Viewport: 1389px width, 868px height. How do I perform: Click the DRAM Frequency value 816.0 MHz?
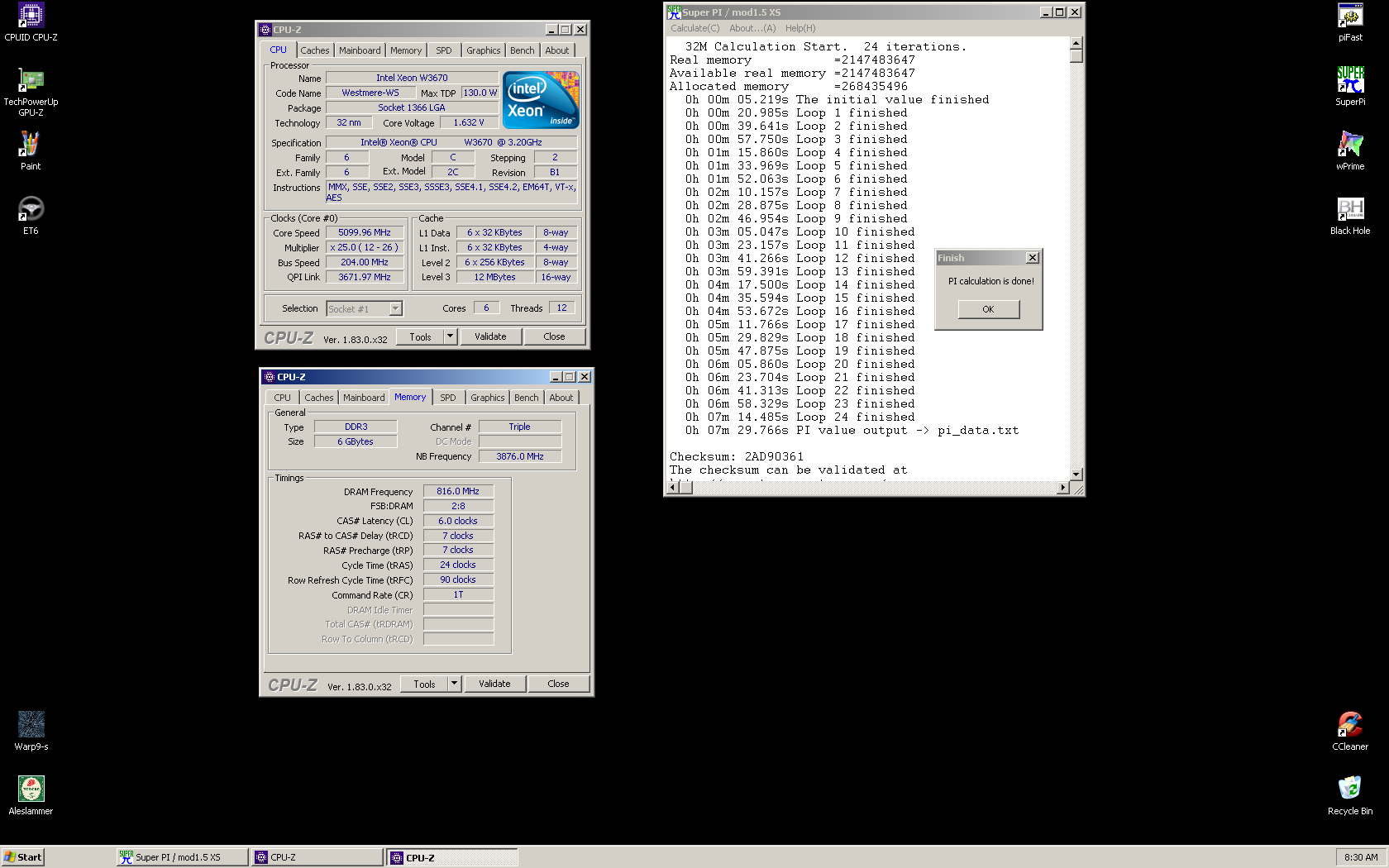458,491
